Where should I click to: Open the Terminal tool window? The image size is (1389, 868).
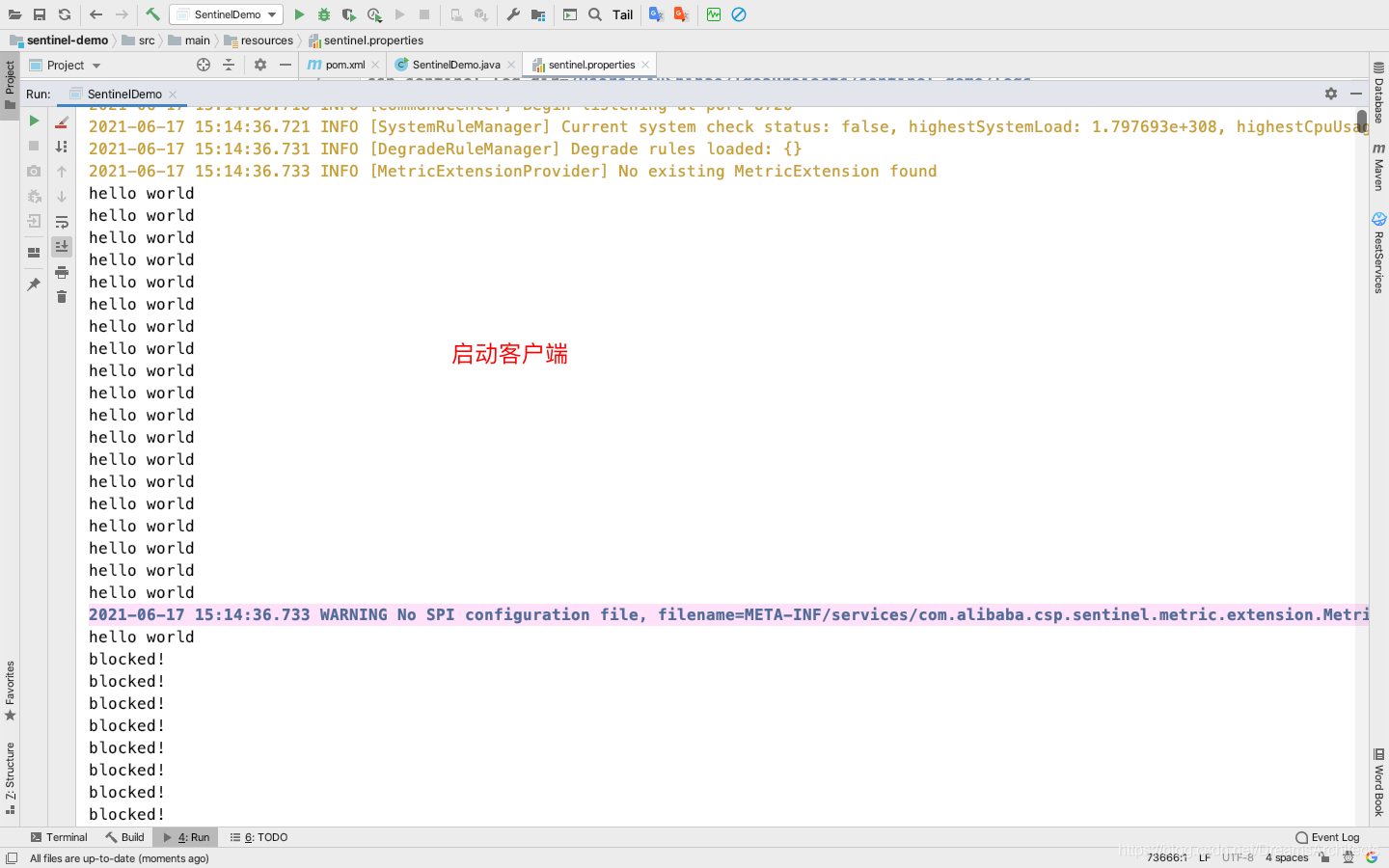(x=58, y=837)
